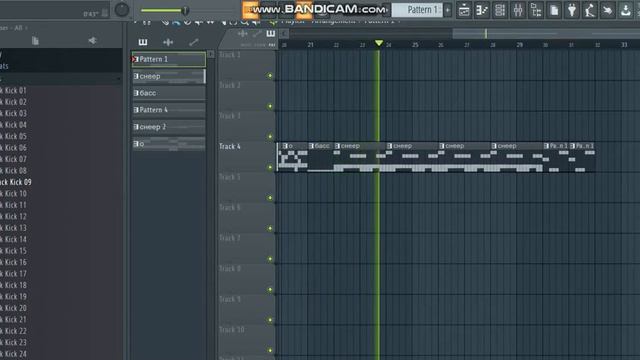Screen dimensions: 640x360
Task: Mute Track 1 with its green dot
Action: (270, 76)
